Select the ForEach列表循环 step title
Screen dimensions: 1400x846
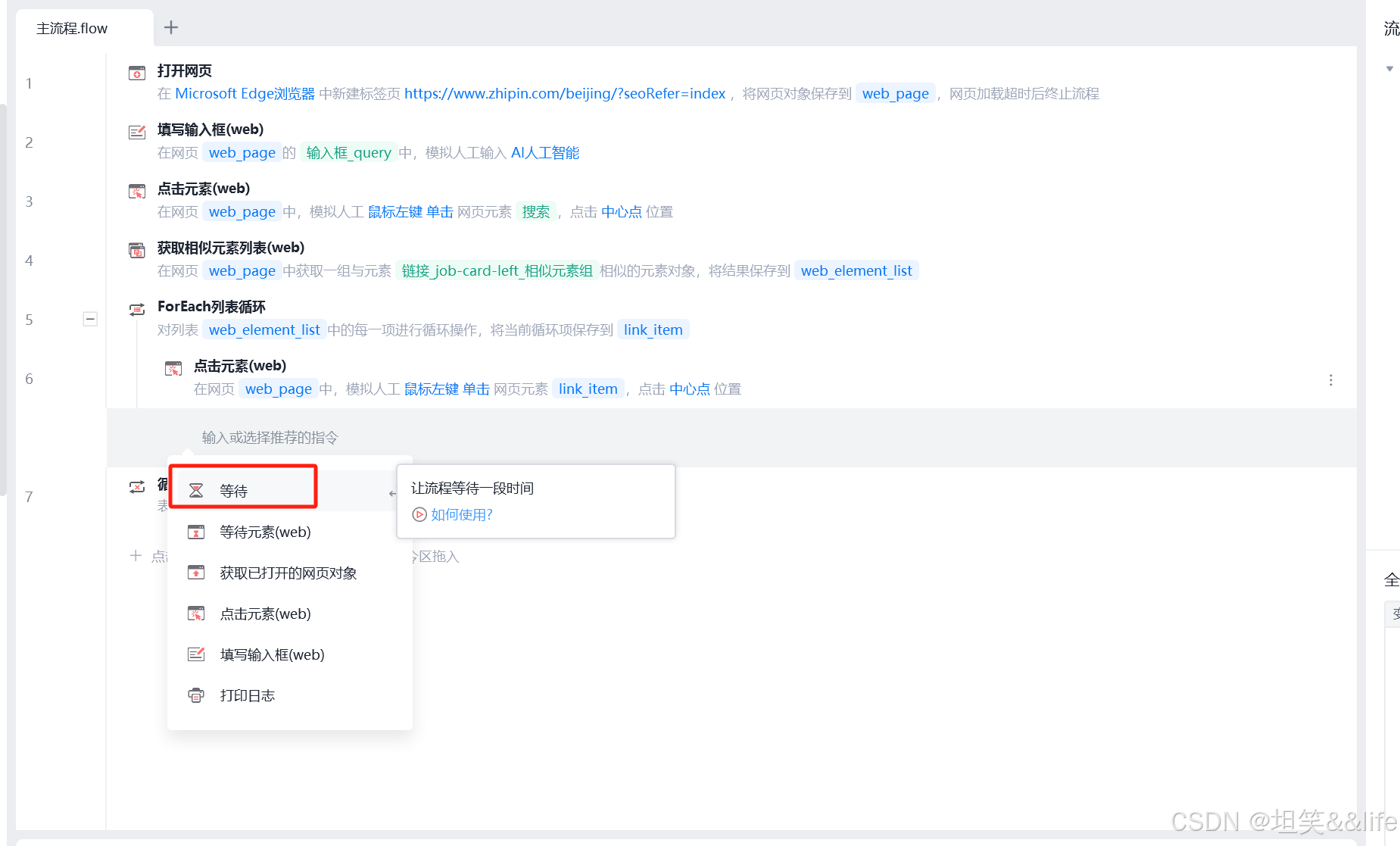pyautogui.click(x=211, y=307)
